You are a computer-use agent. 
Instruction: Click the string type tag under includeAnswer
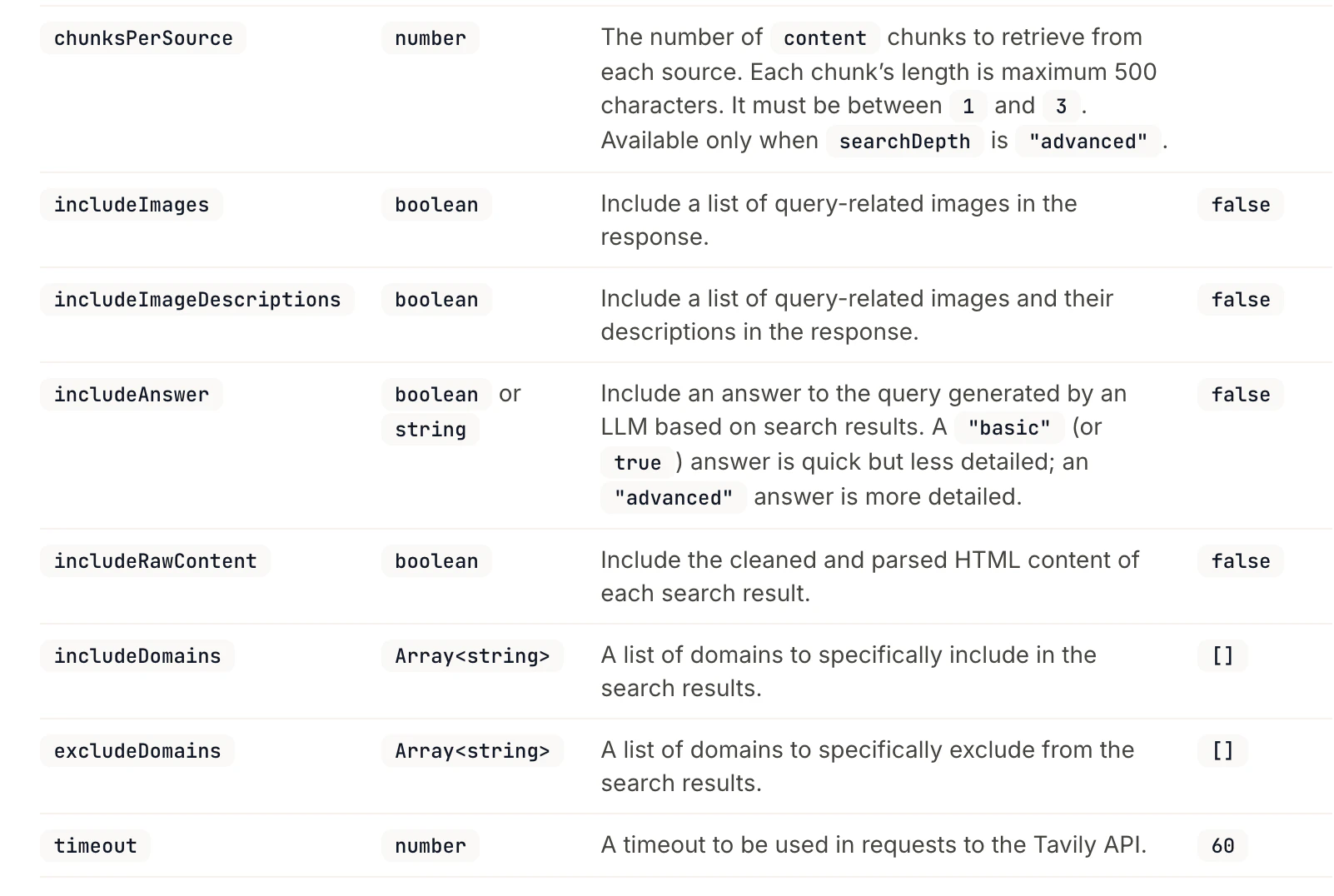[x=431, y=430]
